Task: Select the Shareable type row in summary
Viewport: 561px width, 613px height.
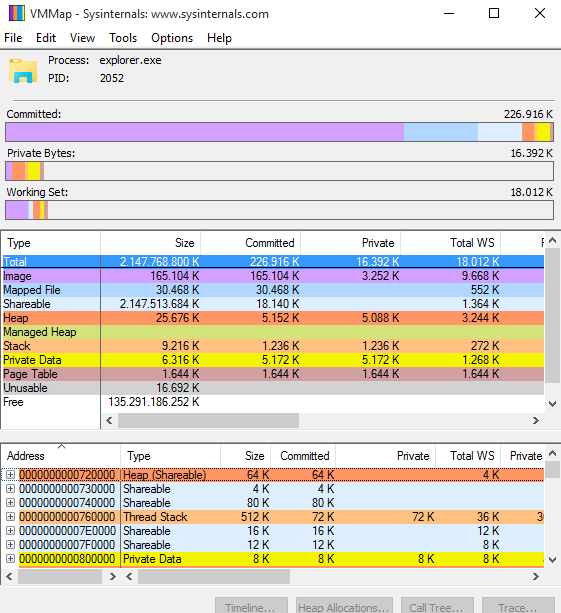Action: coord(273,304)
